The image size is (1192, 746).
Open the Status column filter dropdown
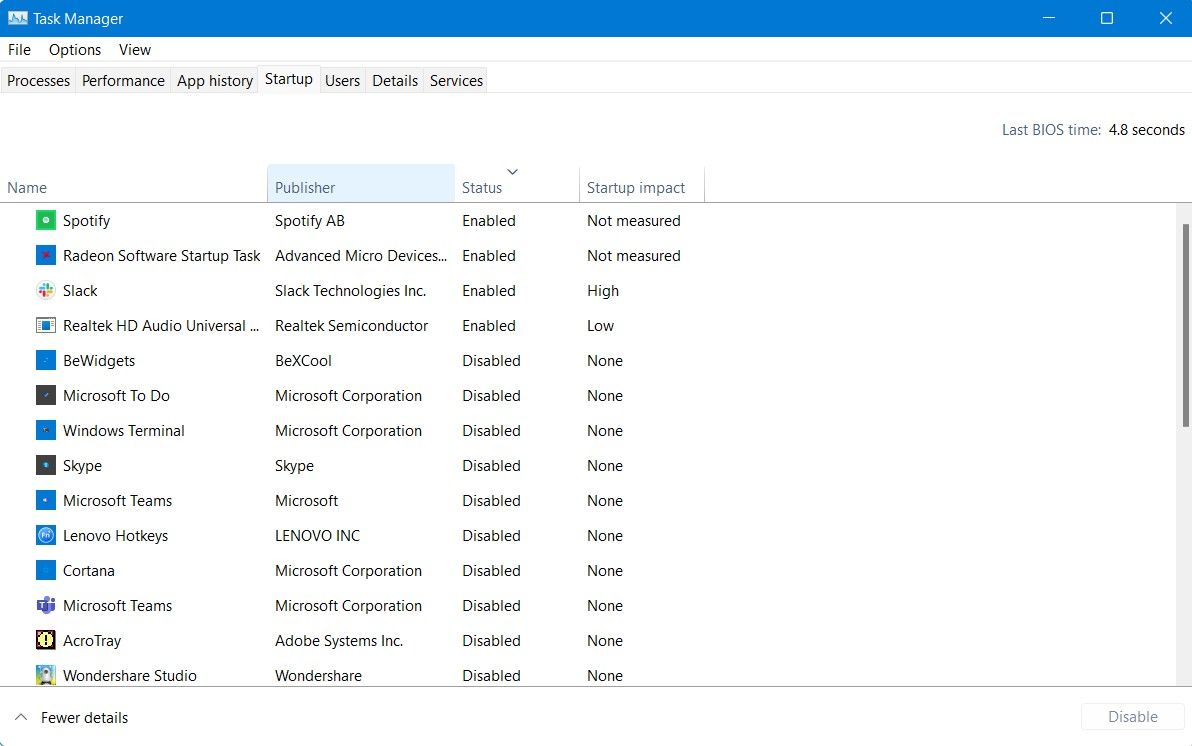click(x=512, y=171)
